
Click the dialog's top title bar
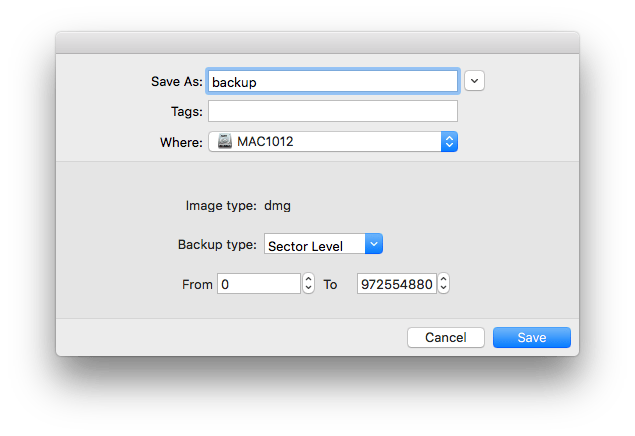317,42
